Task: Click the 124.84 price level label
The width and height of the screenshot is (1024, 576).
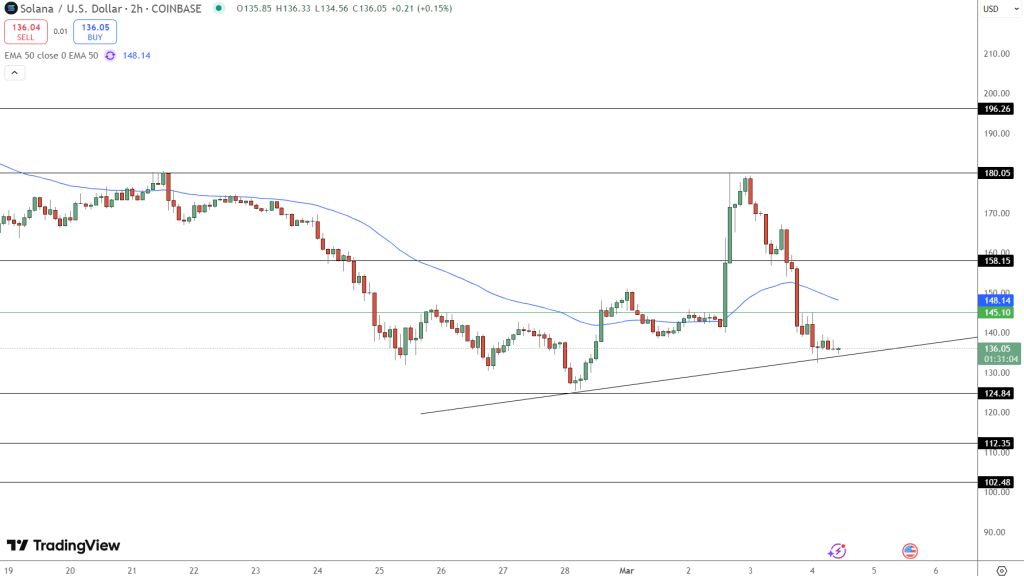Action: tap(997, 393)
